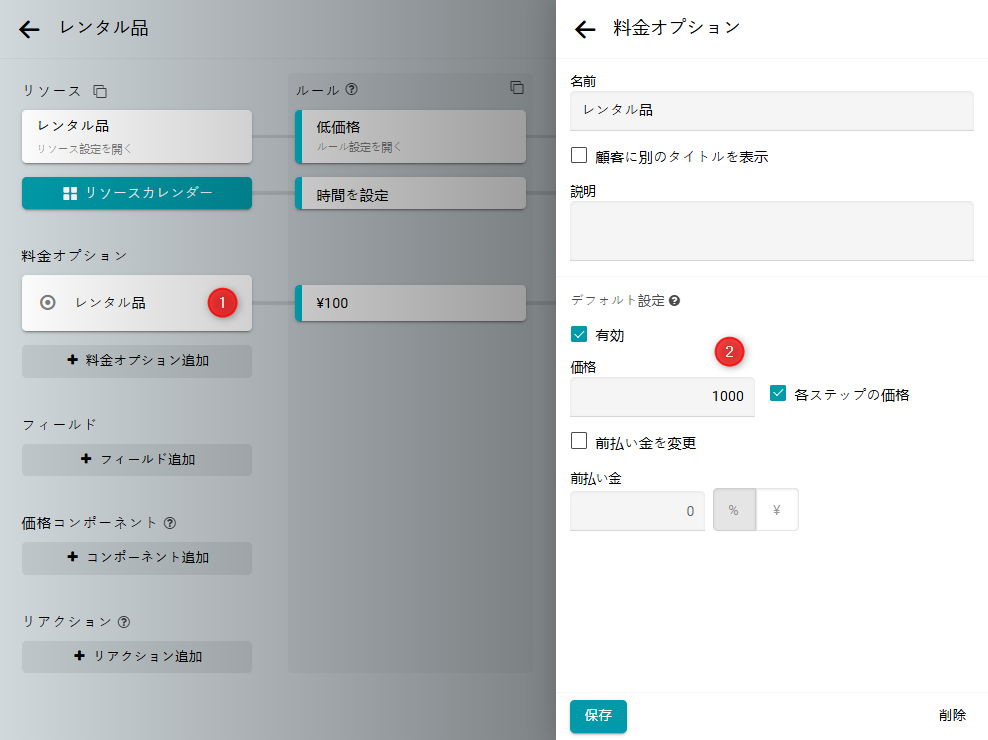Open the 低価格 rule card
This screenshot has height=740, width=988.
click(410, 137)
